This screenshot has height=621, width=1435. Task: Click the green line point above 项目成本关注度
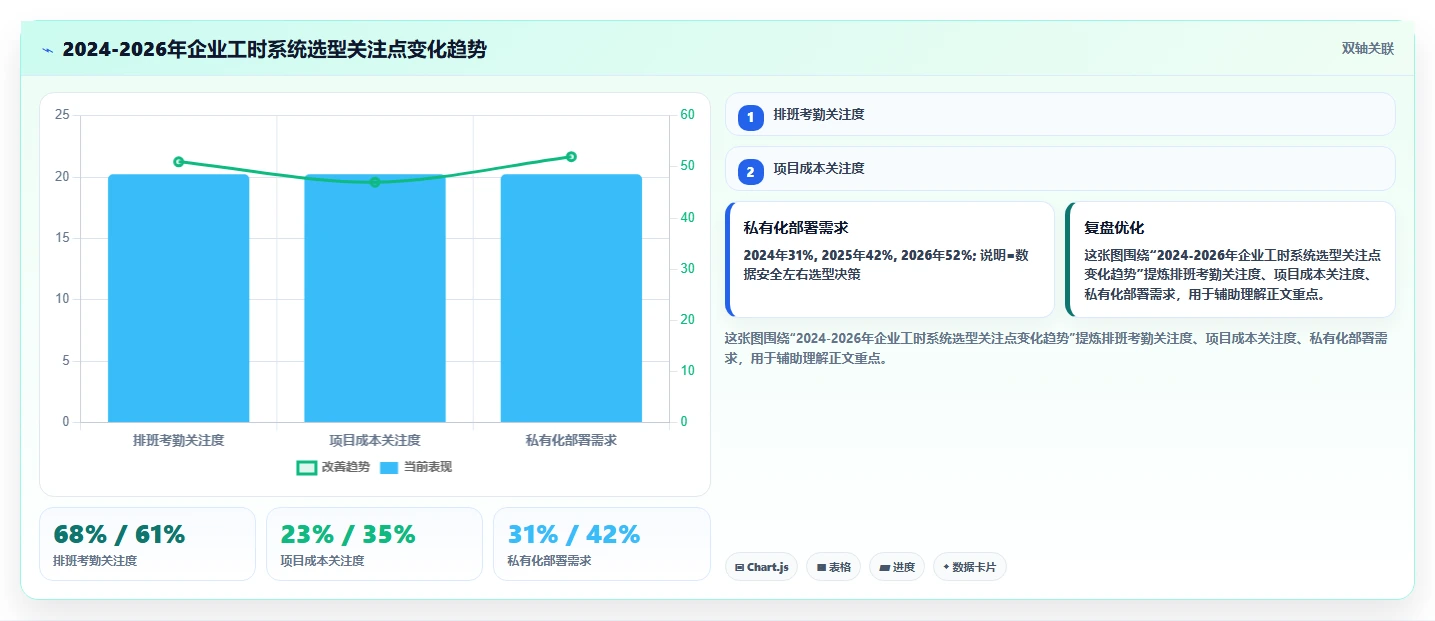click(x=375, y=182)
